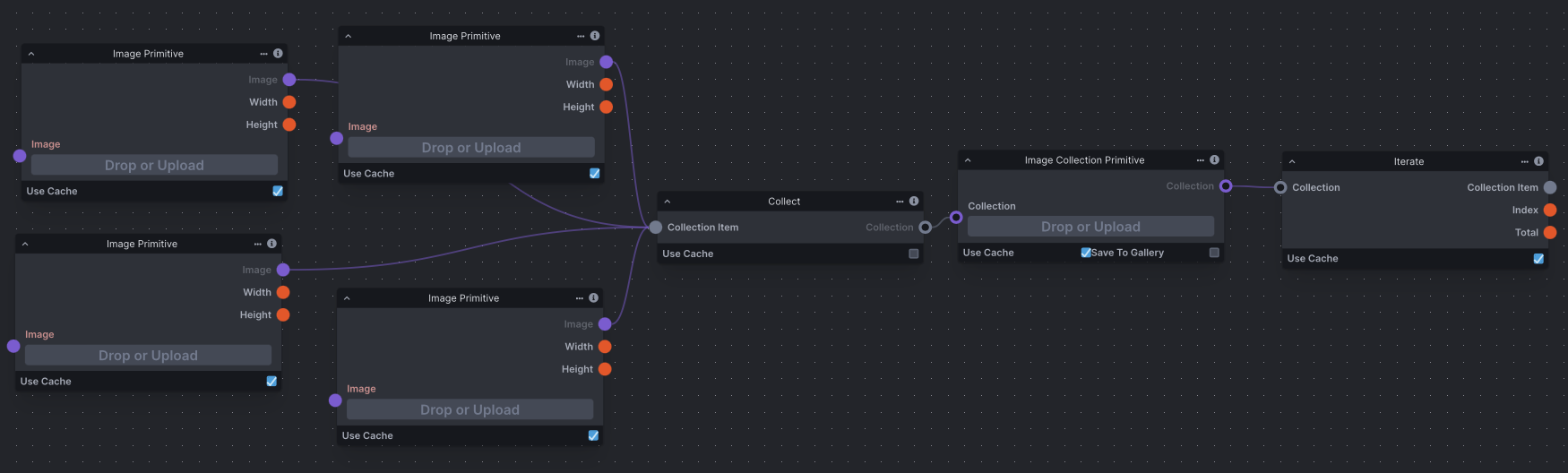Disable Use Cache on the Iterate node
The width and height of the screenshot is (1568, 473).
tap(1538, 259)
